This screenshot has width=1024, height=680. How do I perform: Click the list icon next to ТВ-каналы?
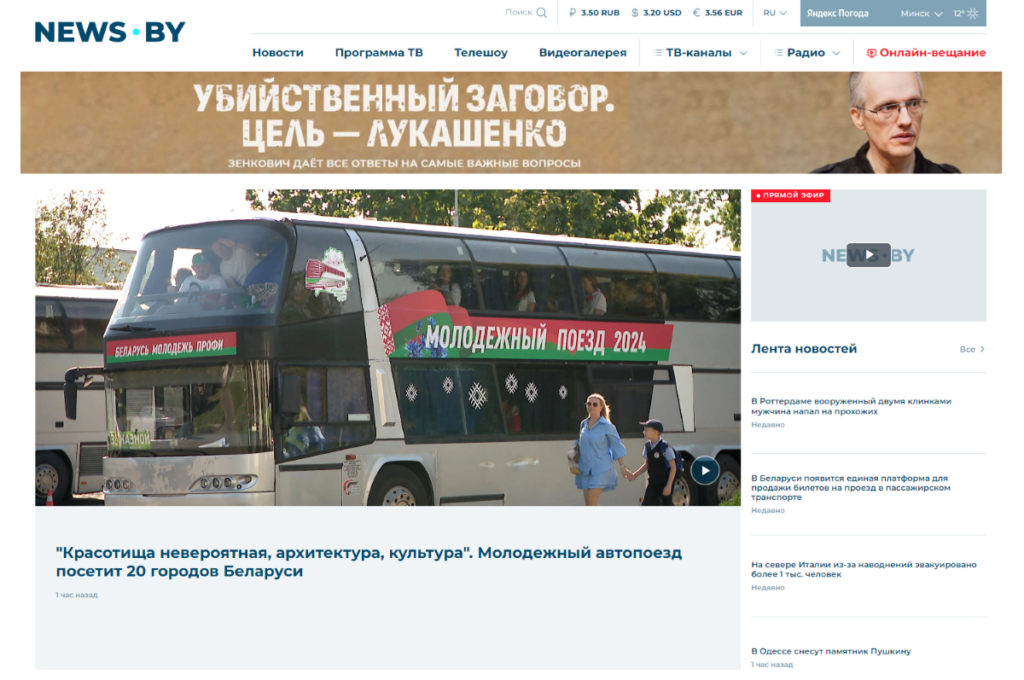659,51
